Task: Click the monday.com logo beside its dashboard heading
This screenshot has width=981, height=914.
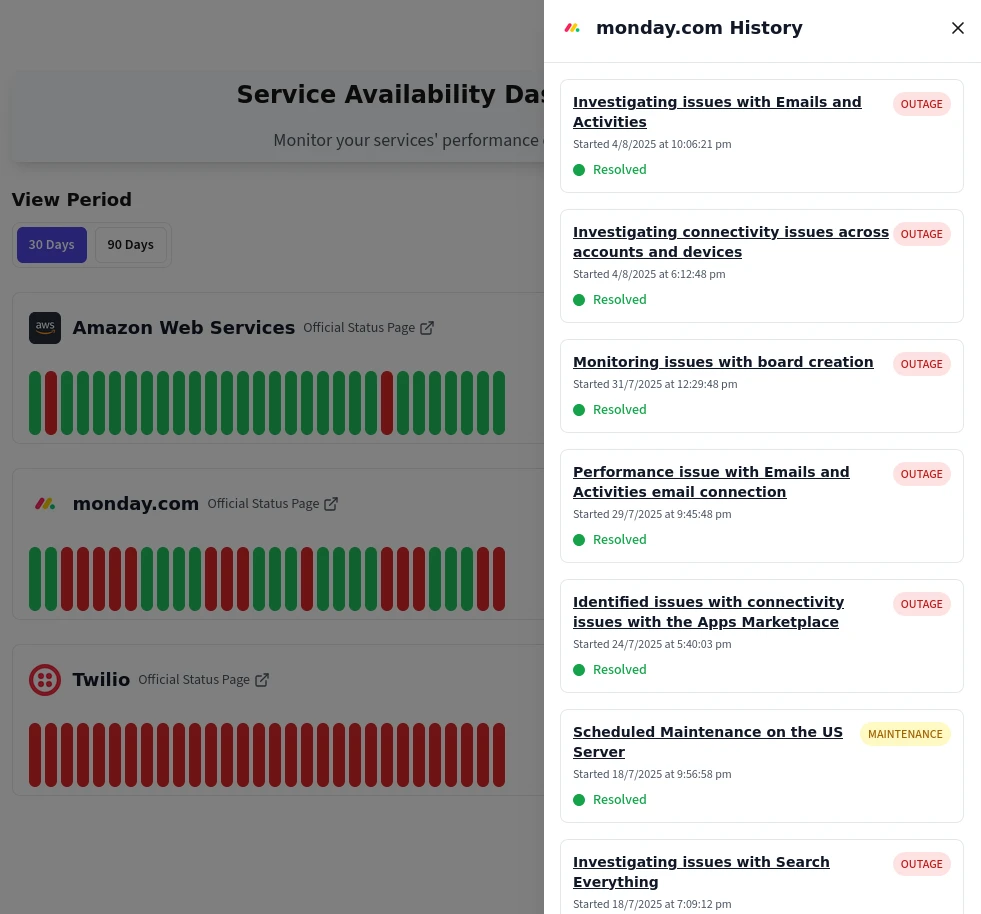Action: click(x=45, y=504)
